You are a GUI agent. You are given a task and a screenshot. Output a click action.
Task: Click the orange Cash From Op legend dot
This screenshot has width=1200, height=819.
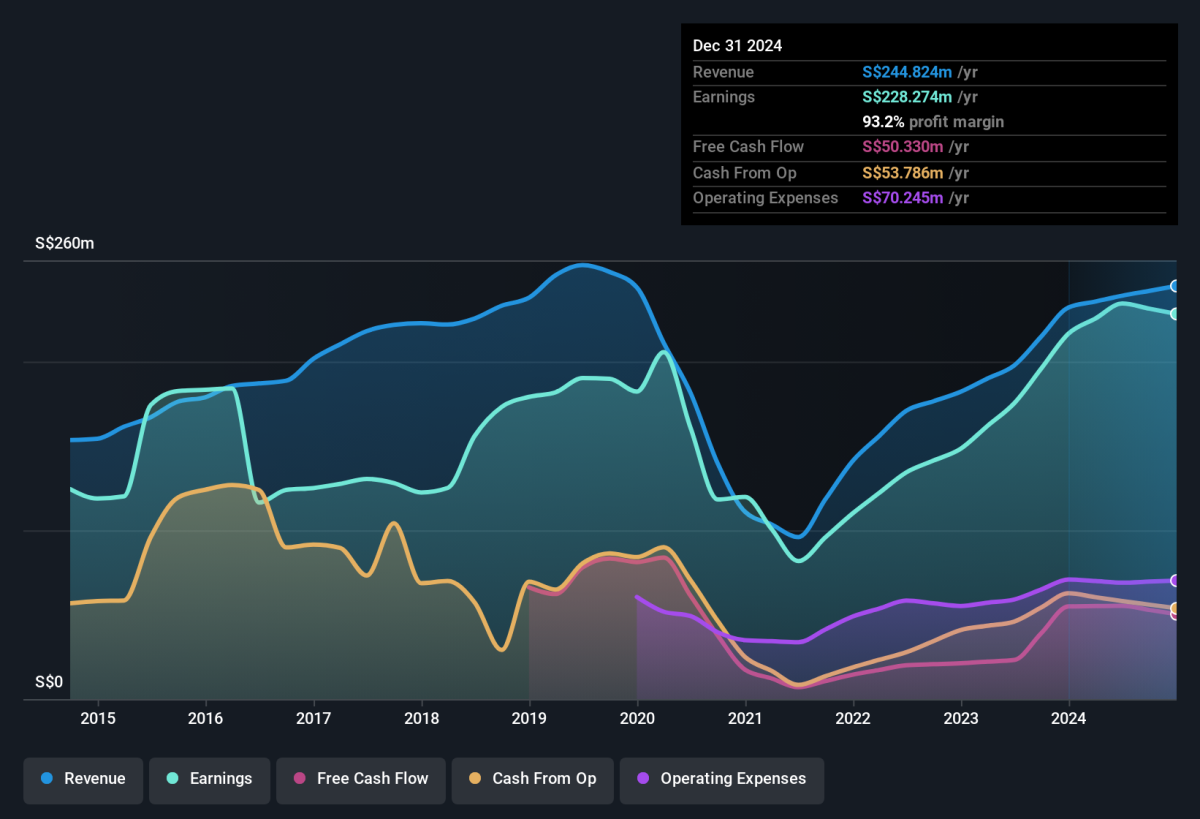coord(475,779)
